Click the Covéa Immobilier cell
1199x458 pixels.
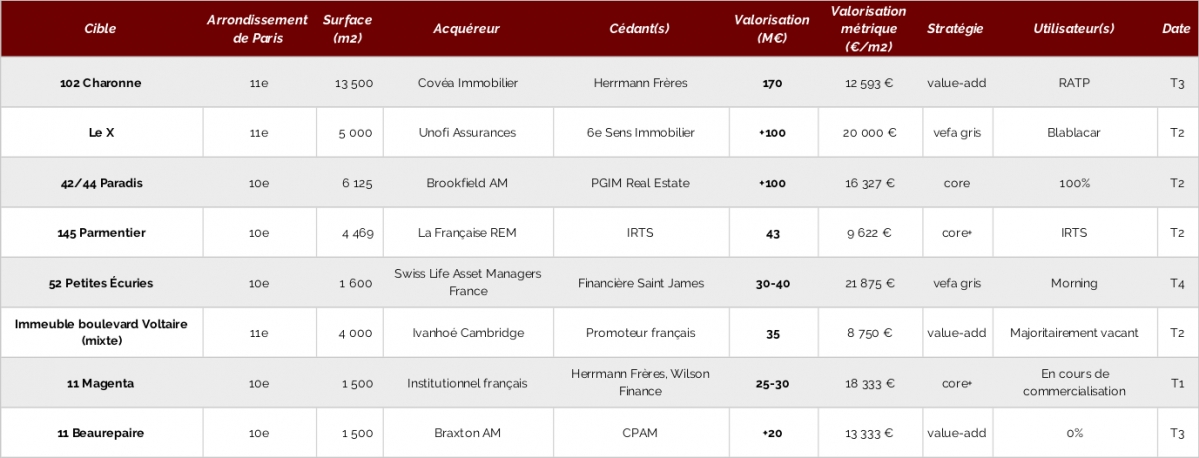click(468, 83)
